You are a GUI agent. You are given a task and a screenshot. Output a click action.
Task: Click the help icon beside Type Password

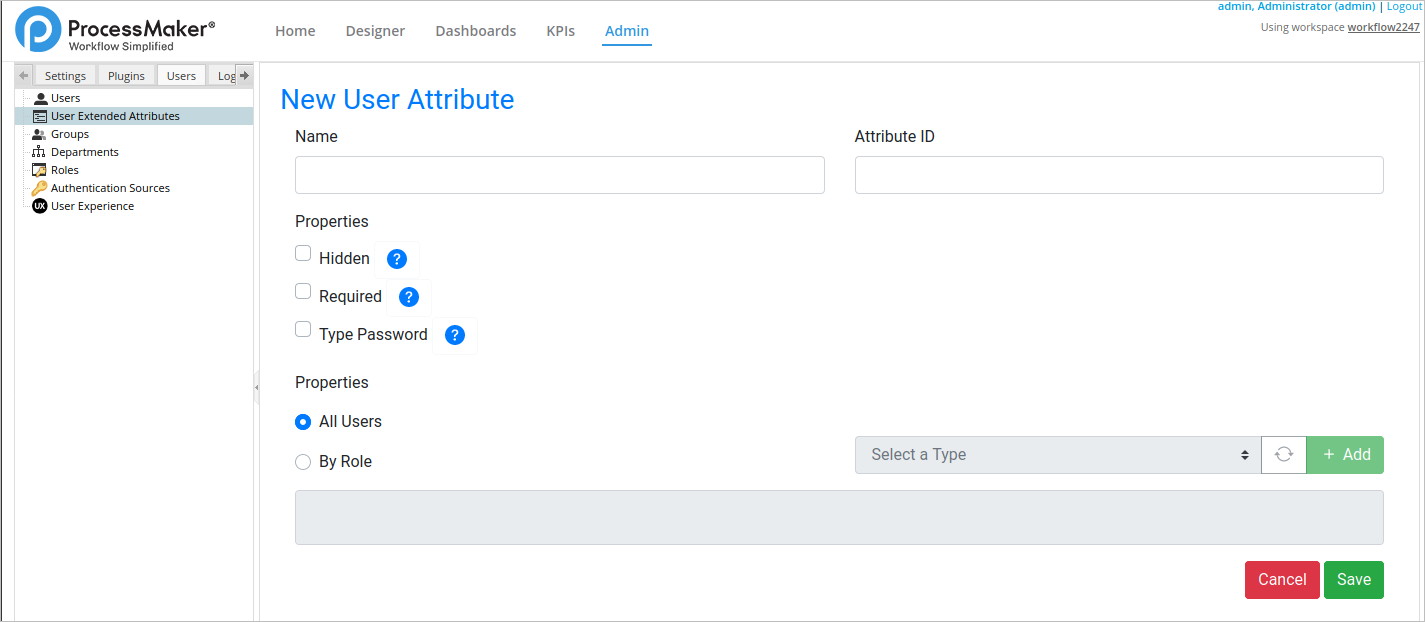455,335
